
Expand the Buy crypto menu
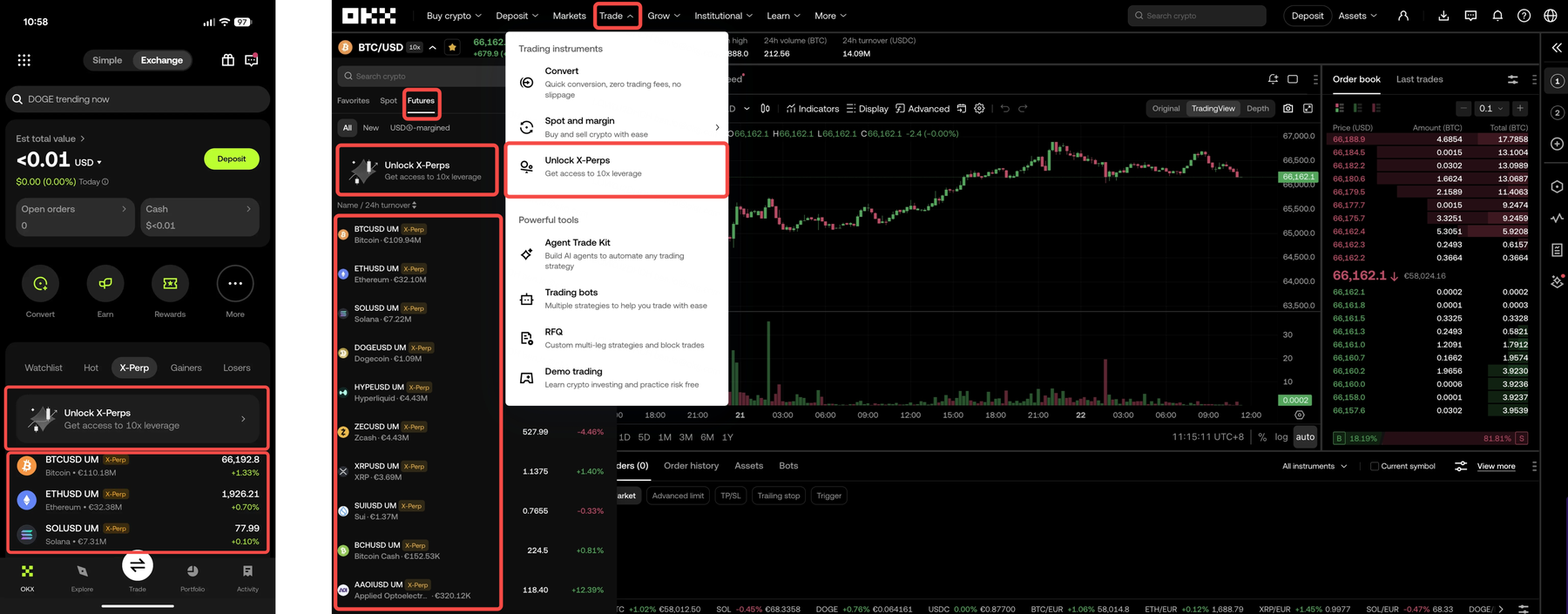454,16
